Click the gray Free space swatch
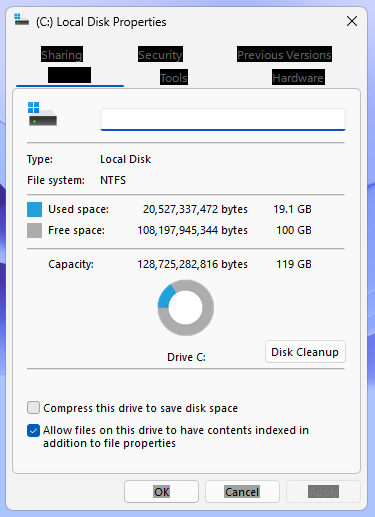 coord(34,230)
